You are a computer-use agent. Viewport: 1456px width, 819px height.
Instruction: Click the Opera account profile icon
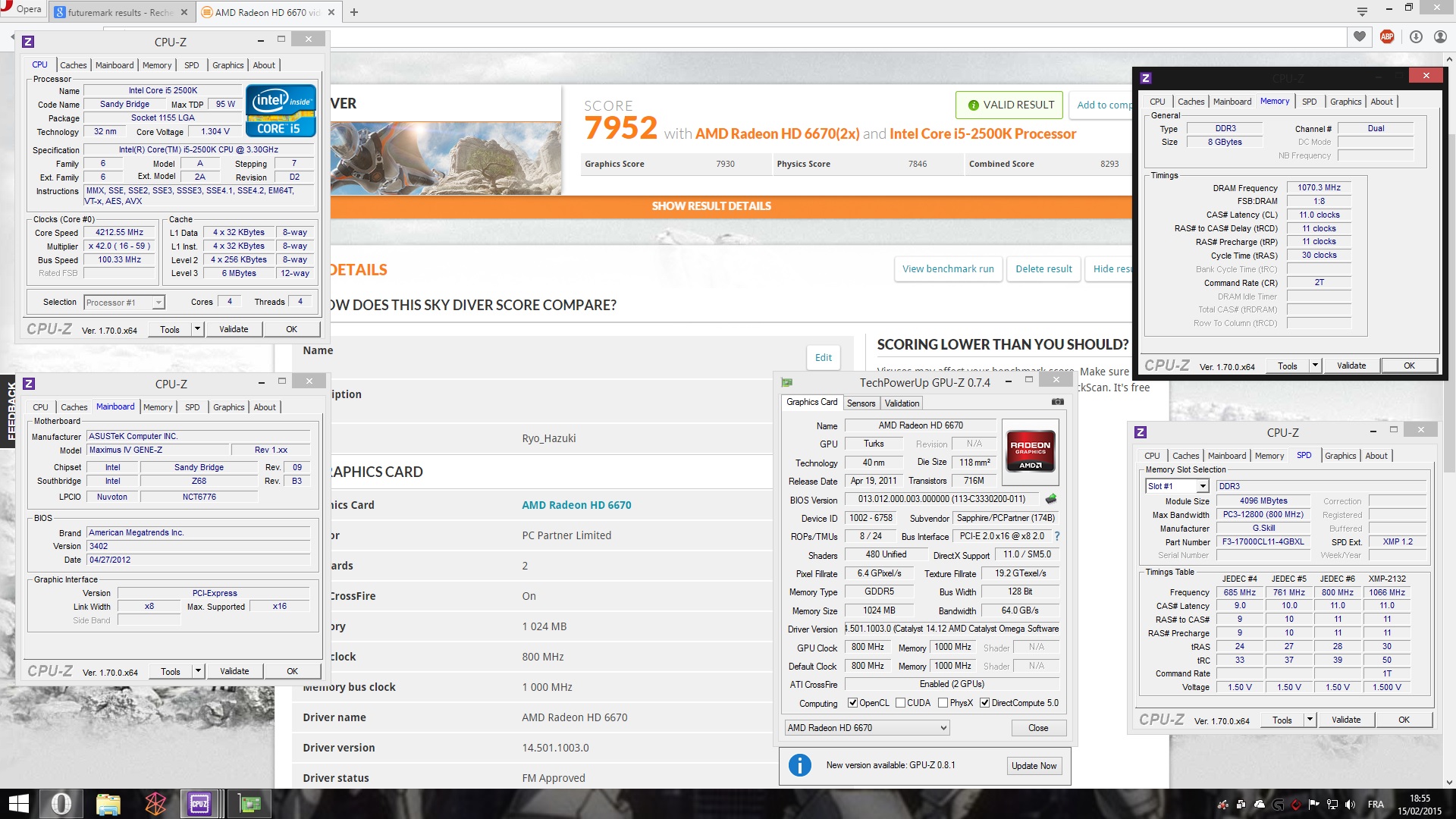1440,36
